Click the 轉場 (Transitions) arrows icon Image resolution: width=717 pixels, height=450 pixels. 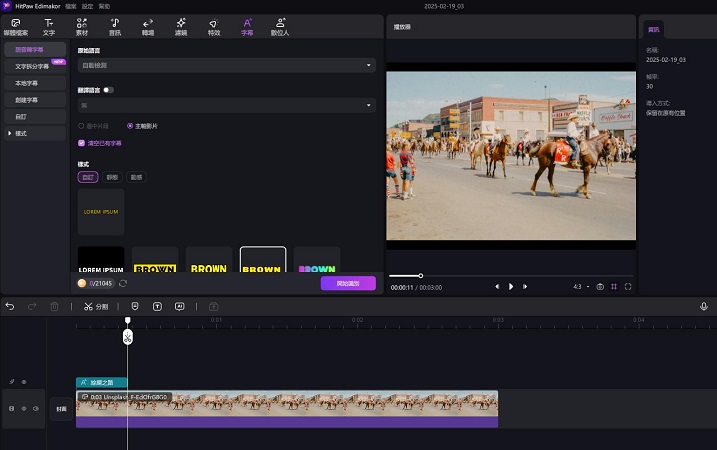pyautogui.click(x=148, y=25)
